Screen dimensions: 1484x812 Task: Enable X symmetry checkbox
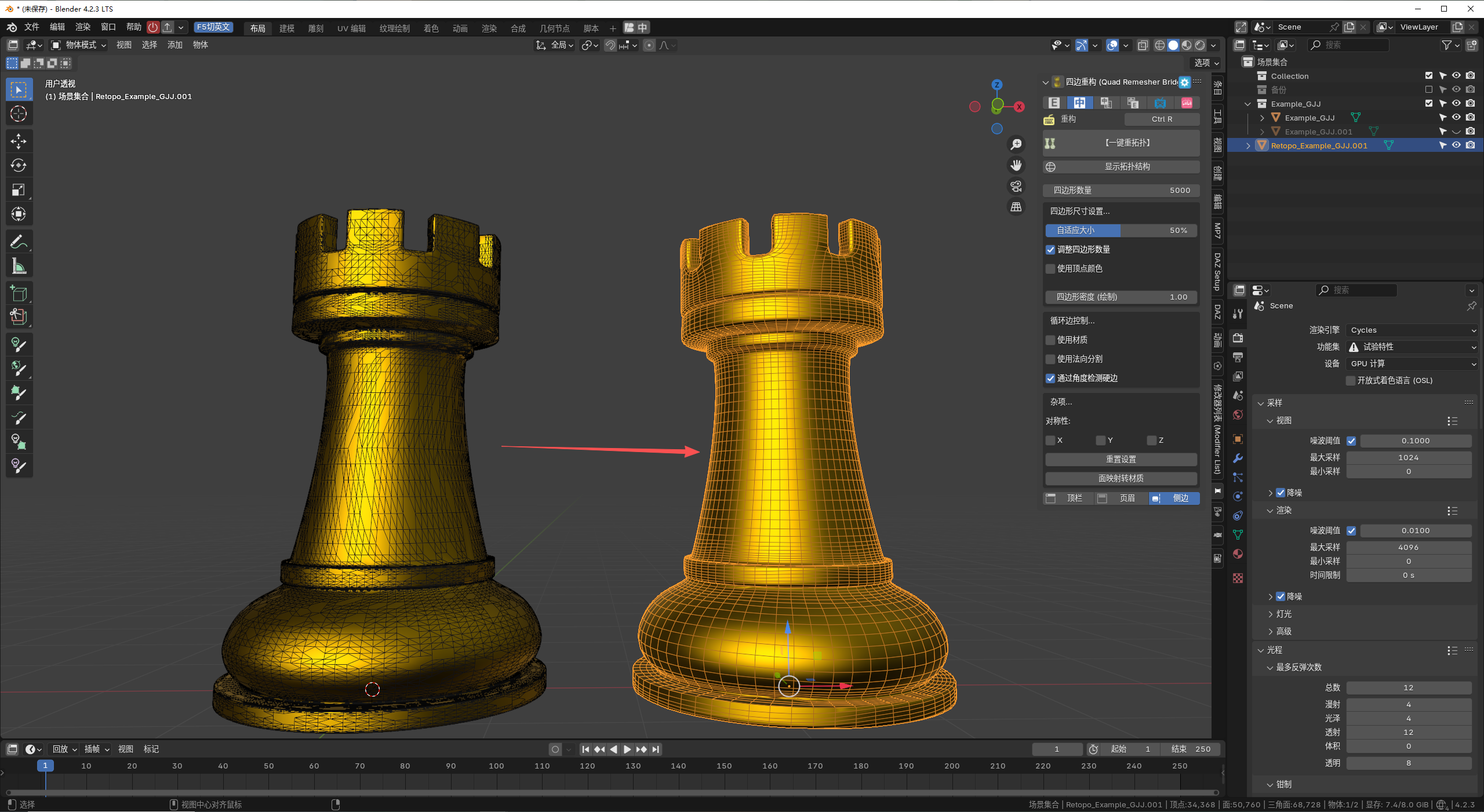point(1050,440)
